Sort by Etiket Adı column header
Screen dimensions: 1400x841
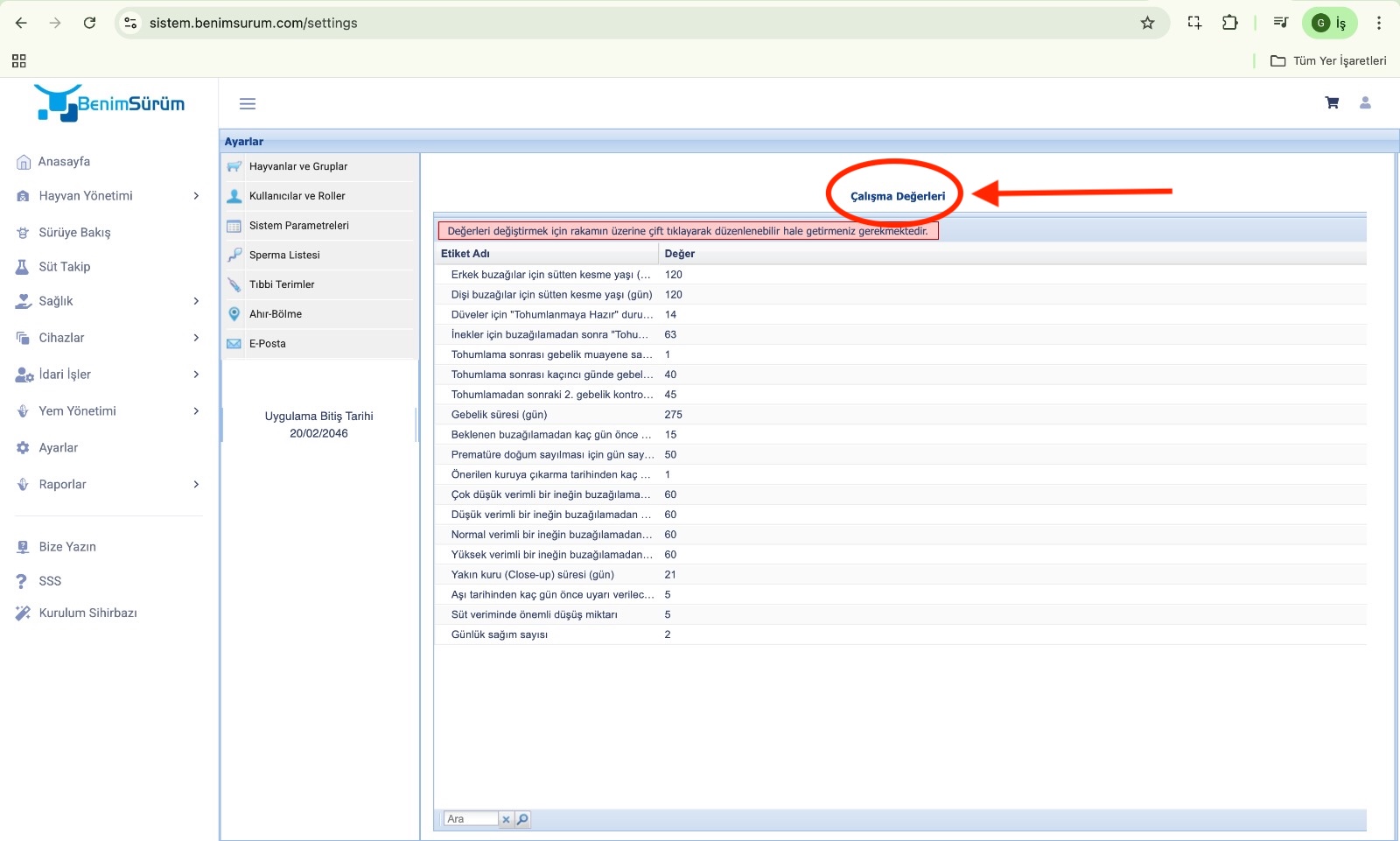click(x=465, y=254)
